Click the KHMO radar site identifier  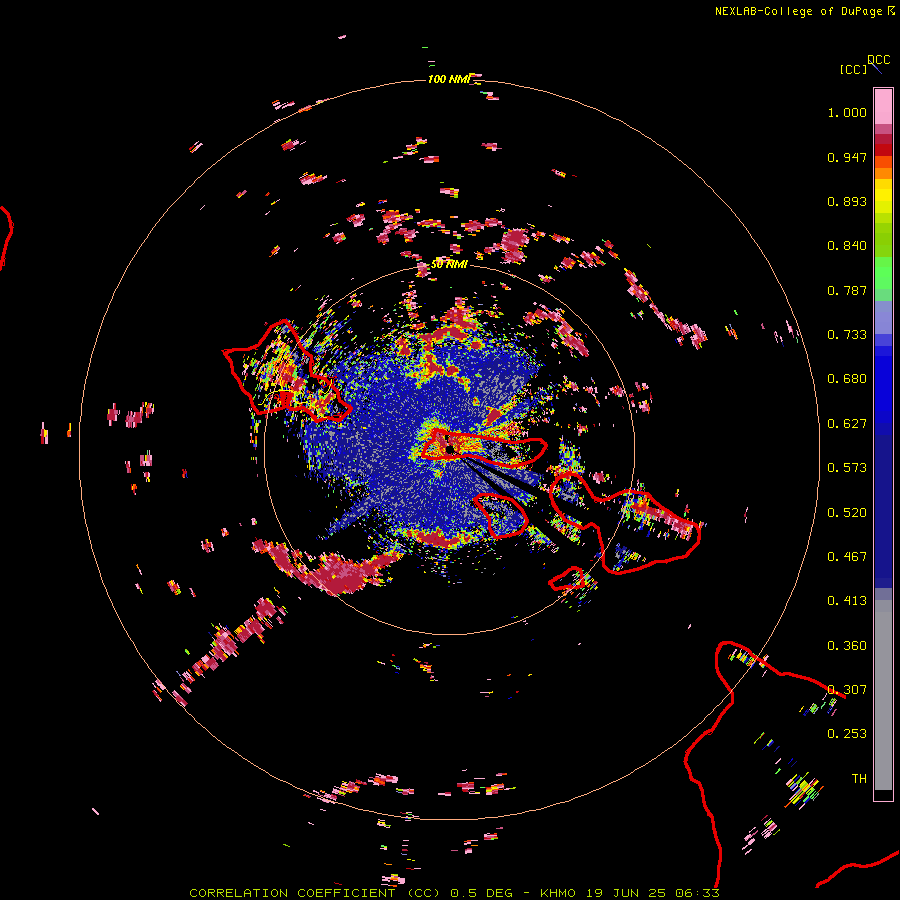point(558,893)
